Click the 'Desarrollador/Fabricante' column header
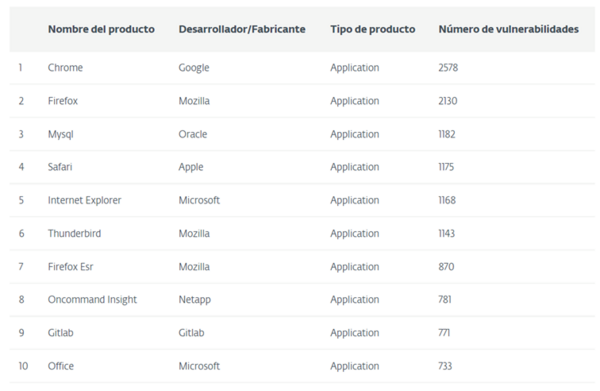The height and width of the screenshot is (391, 600). point(242,29)
